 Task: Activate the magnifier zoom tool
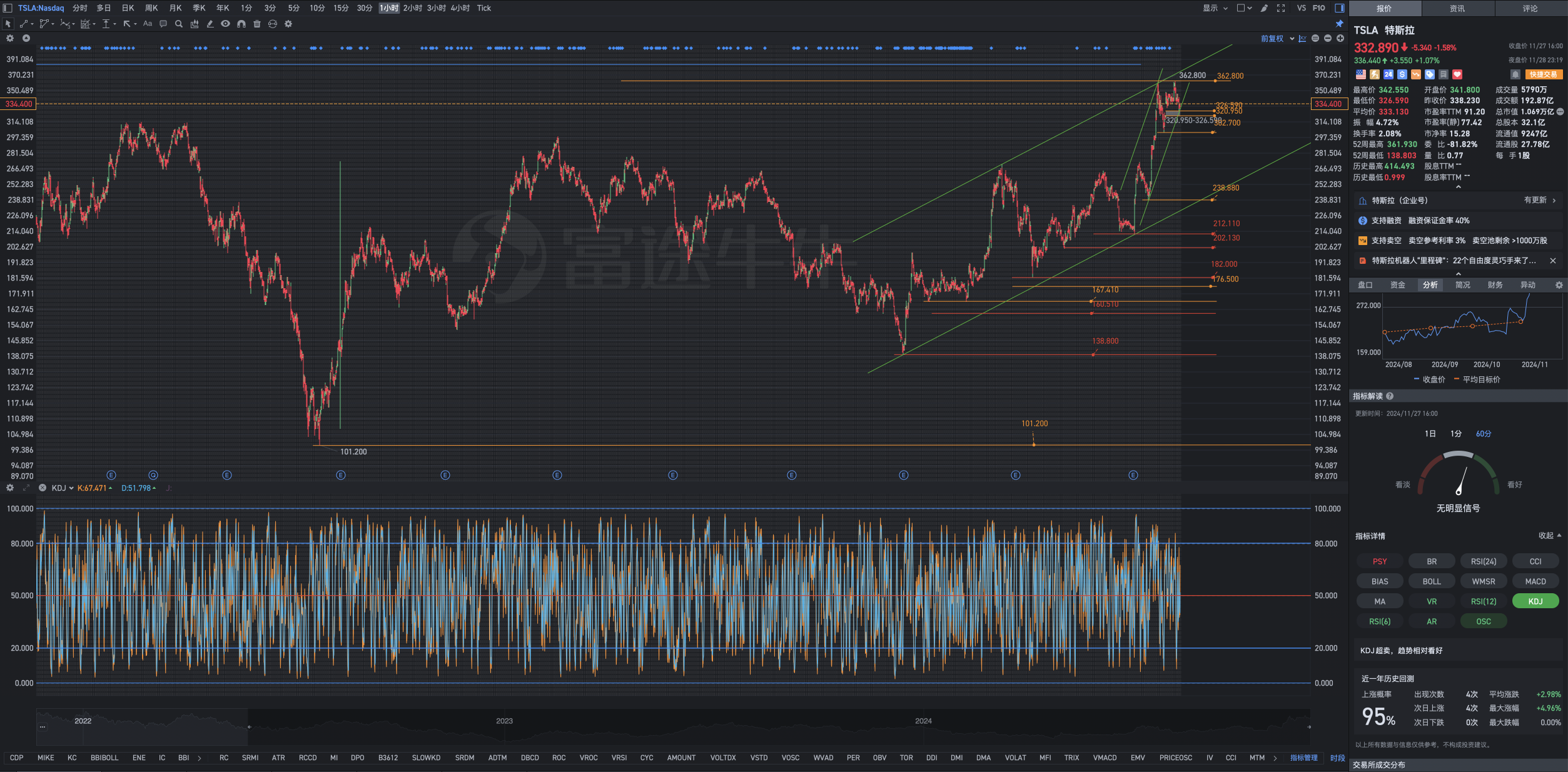pos(179,24)
